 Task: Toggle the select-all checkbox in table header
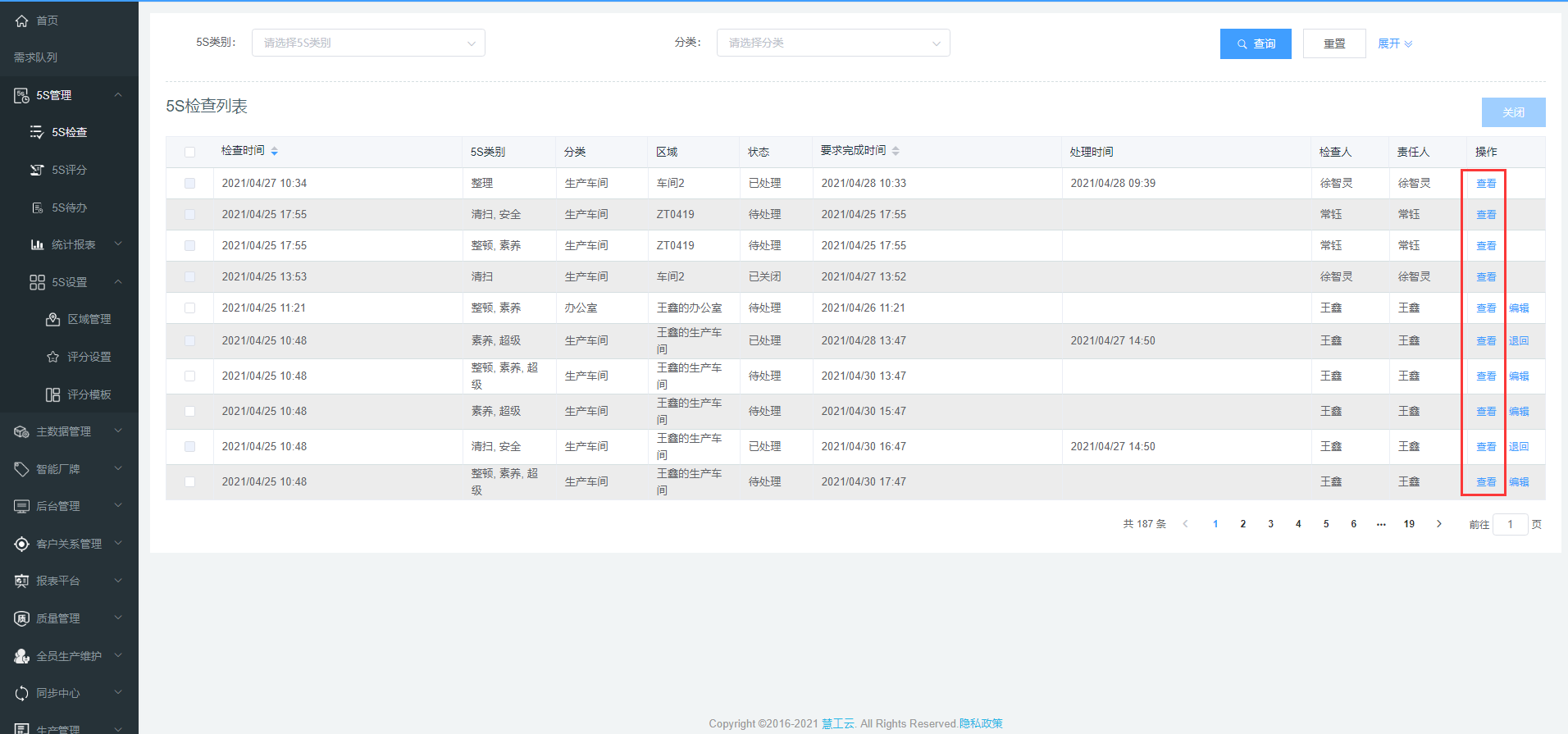click(190, 152)
